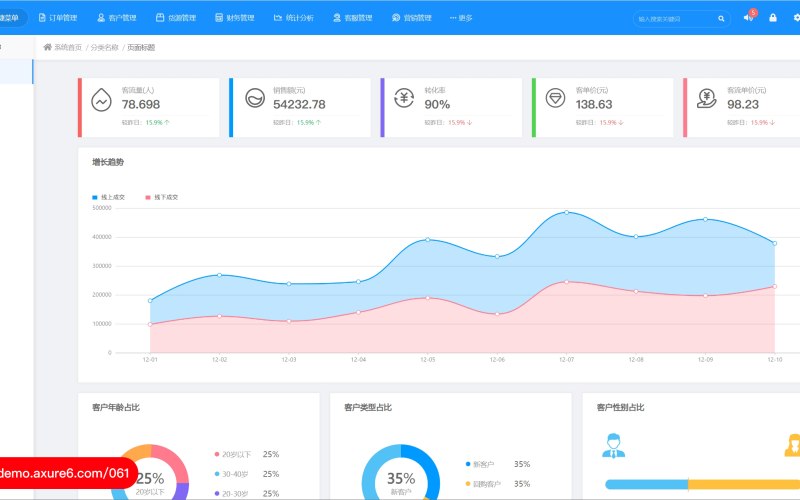Click the blue line point at 12-09
This screenshot has height=500, width=800.
706,219
